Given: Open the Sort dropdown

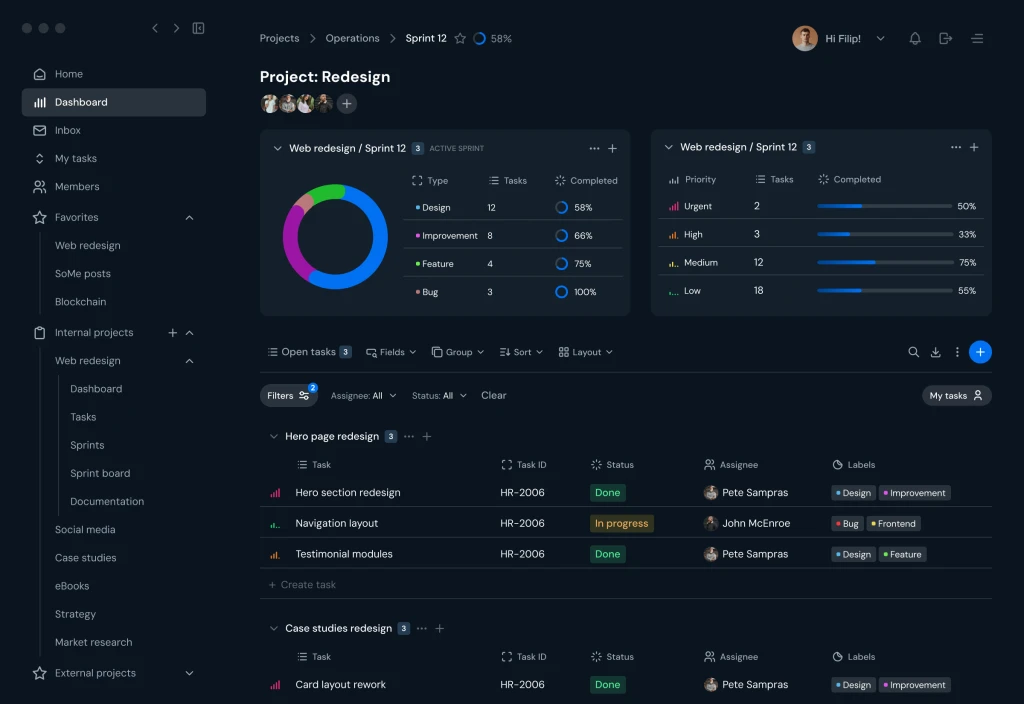Looking at the screenshot, I should (521, 352).
